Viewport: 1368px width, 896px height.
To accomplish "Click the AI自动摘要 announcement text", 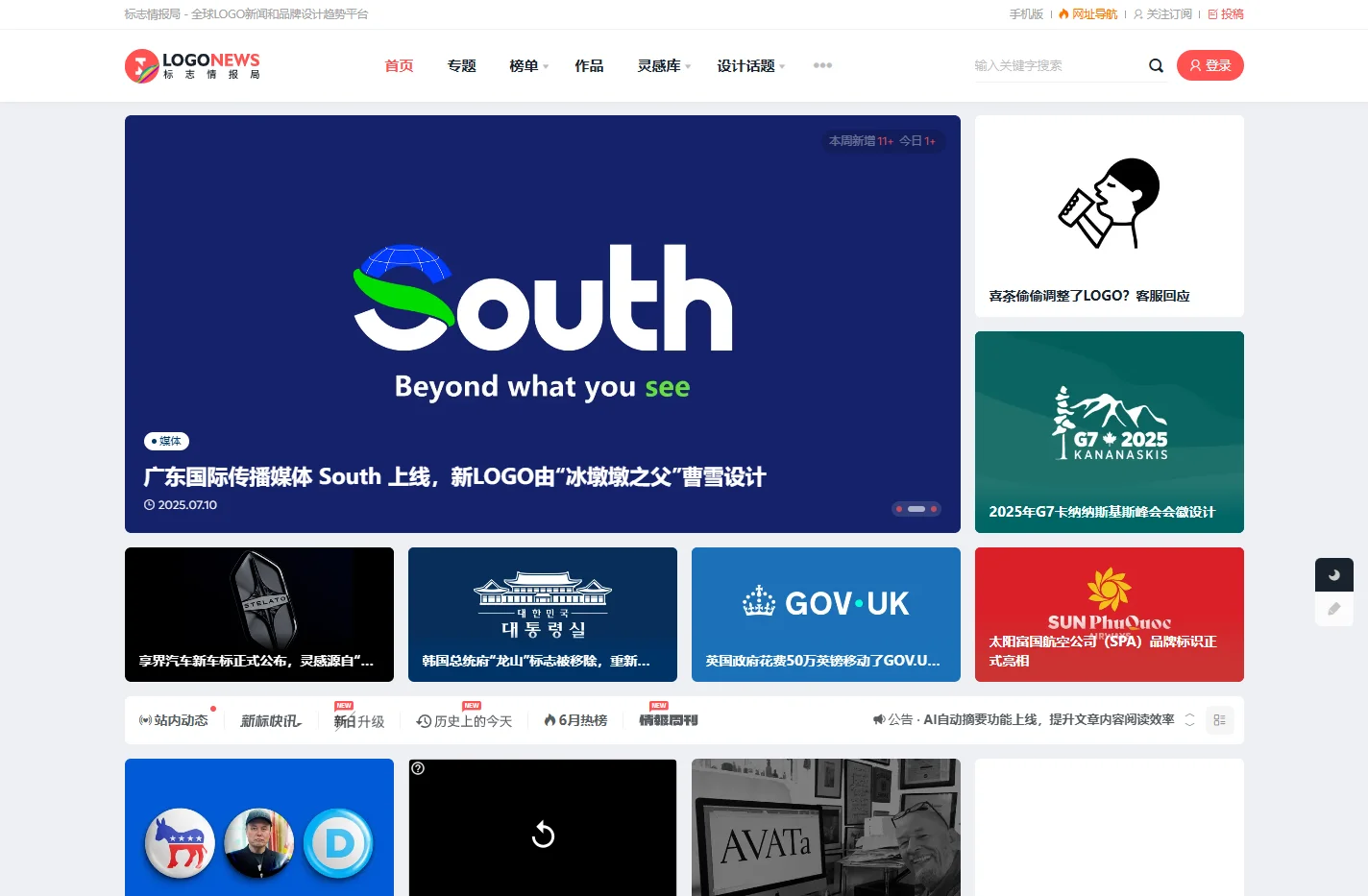I will coord(1049,719).
